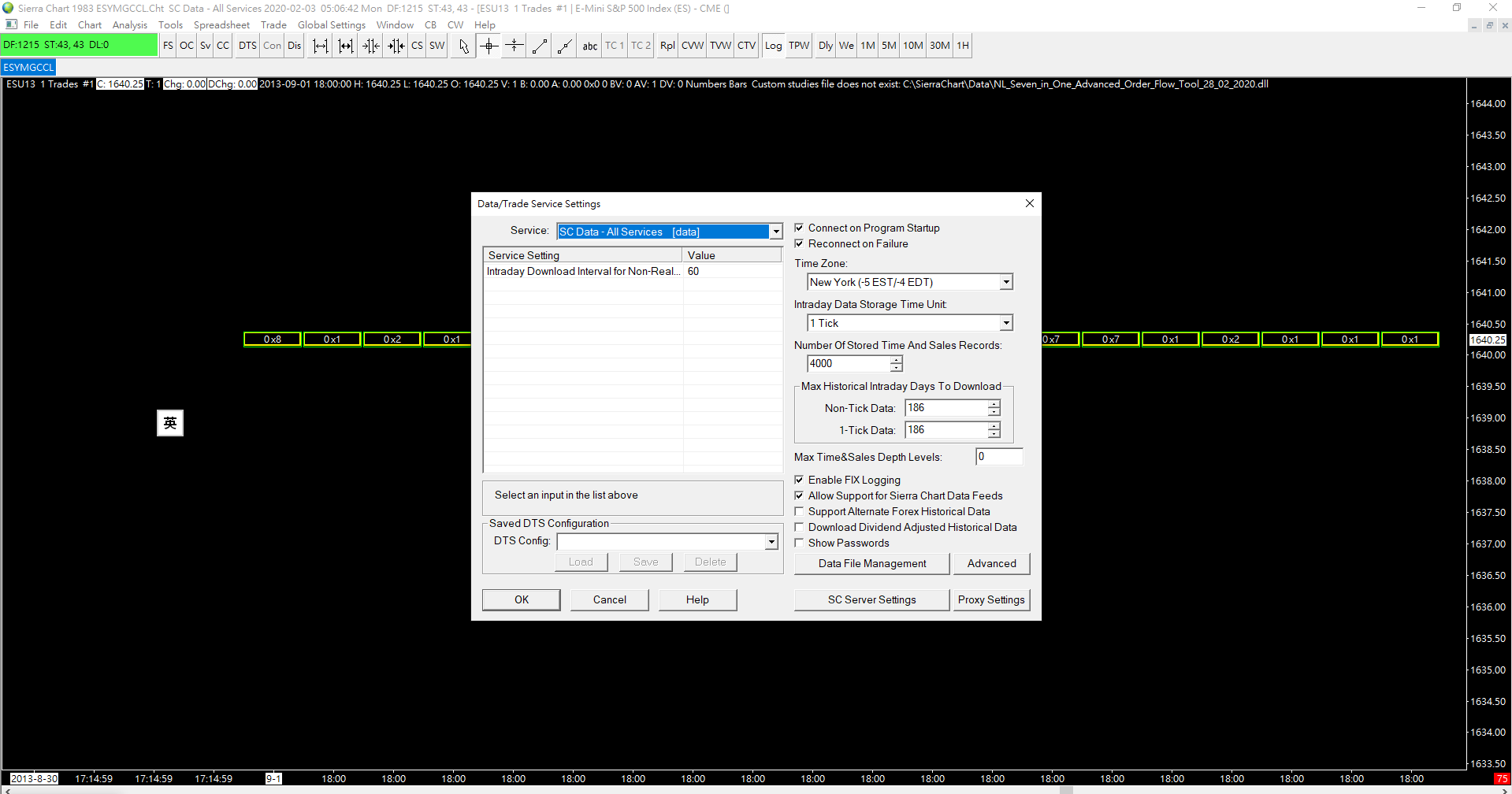Viewport: 1512px width, 794px height.
Task: Click the compress bar spacing icon
Action: click(346, 46)
